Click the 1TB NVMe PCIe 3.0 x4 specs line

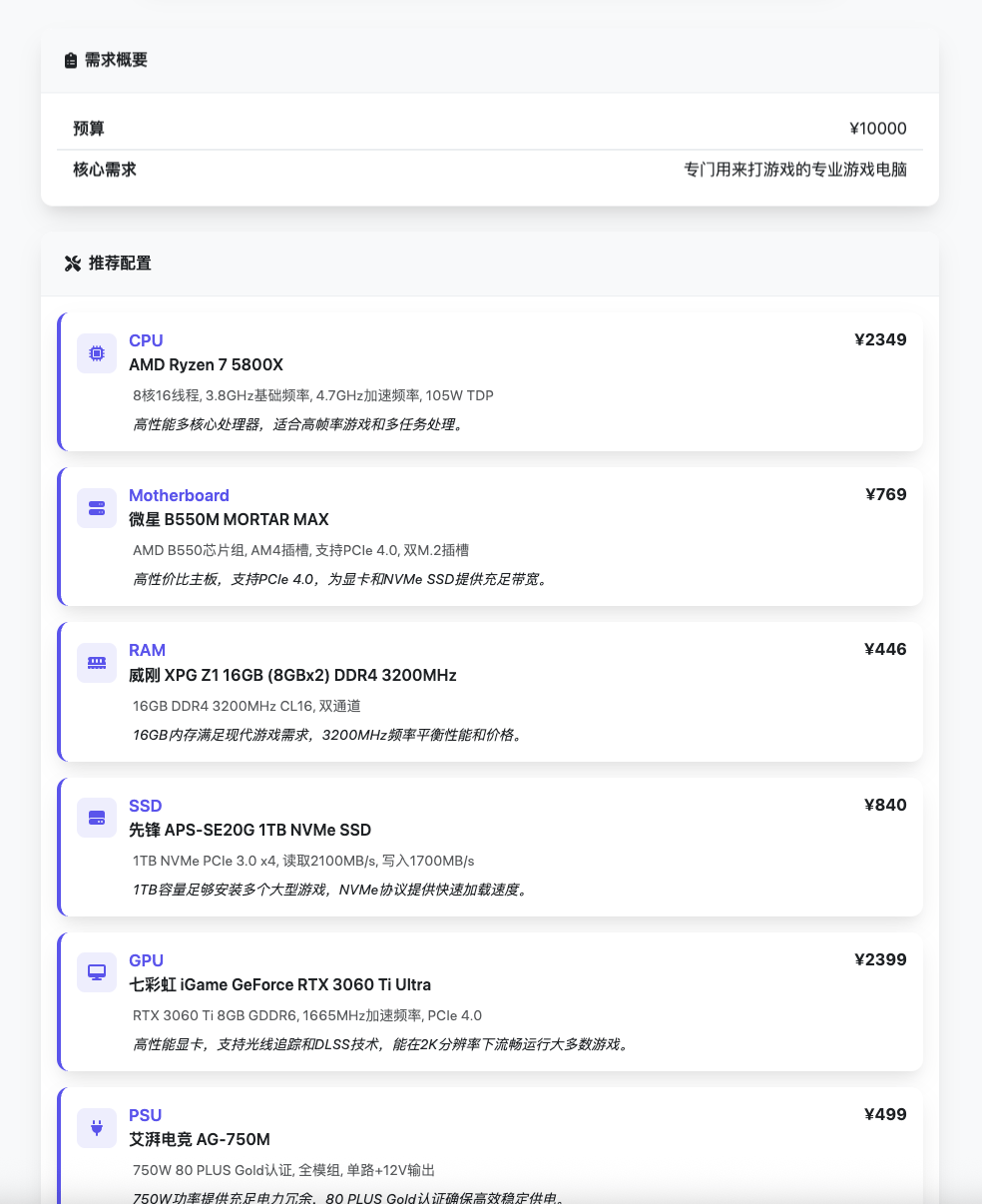(303, 861)
